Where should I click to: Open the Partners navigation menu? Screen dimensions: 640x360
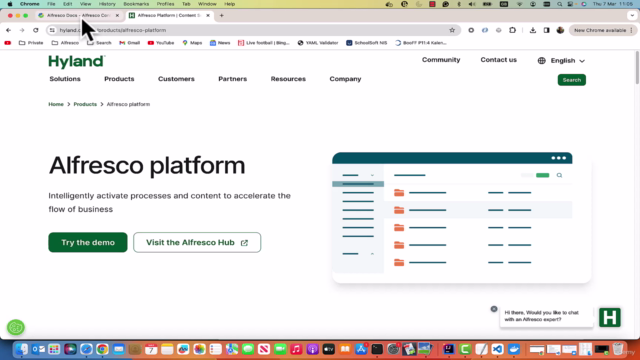pos(233,79)
